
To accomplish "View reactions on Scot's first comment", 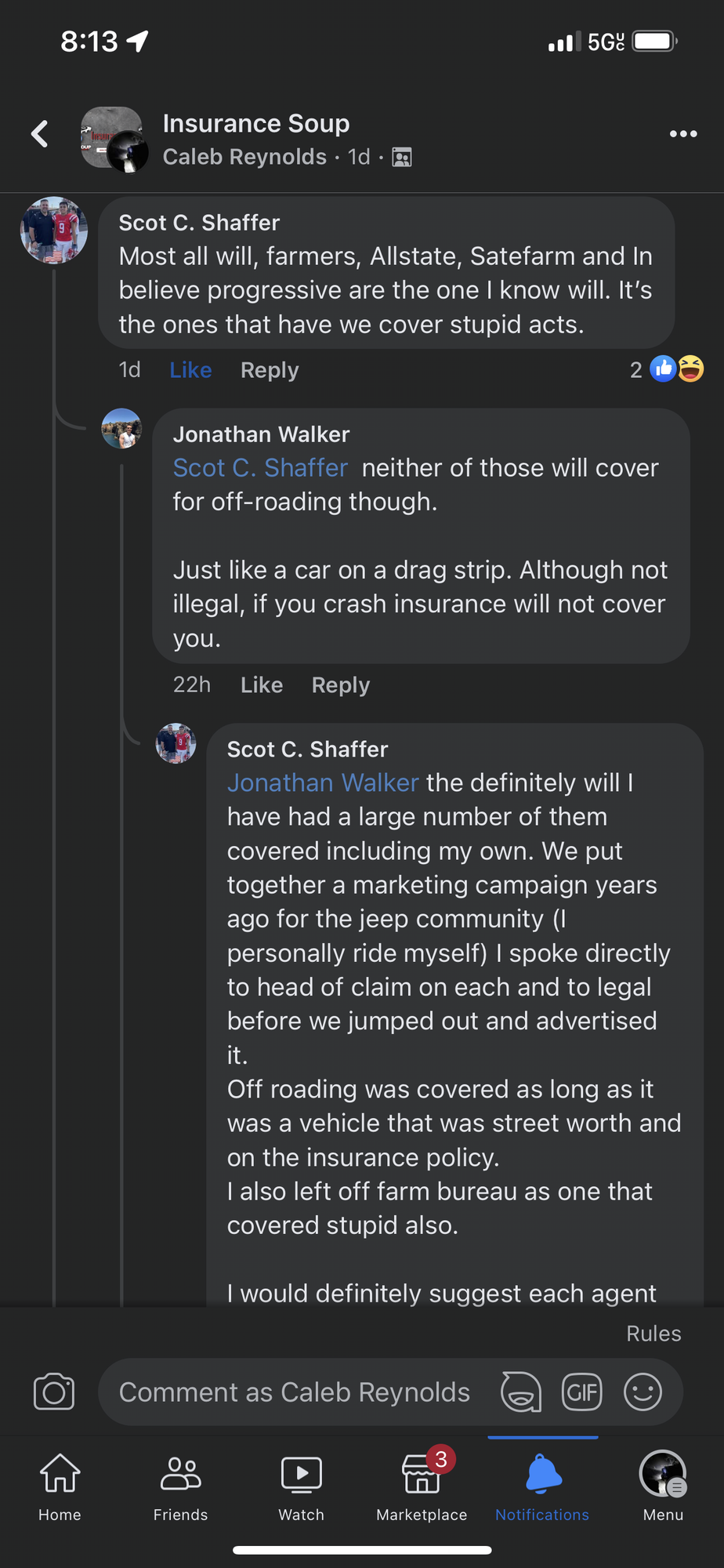I will click(x=668, y=369).
